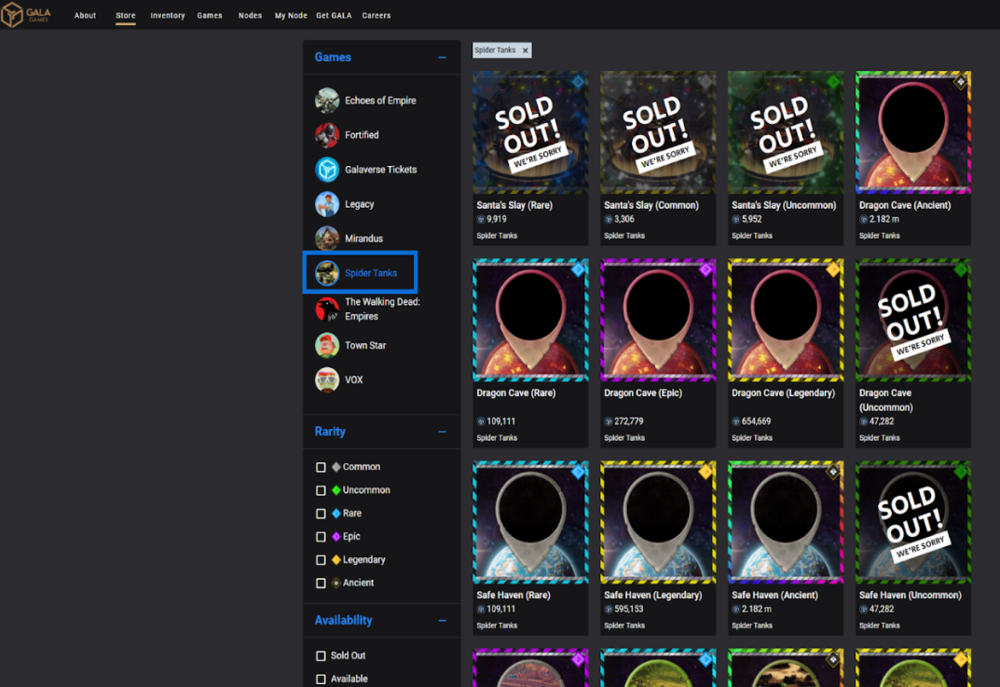The image size is (1000, 687).
Task: Select the Fortified game icon
Action: click(x=327, y=135)
